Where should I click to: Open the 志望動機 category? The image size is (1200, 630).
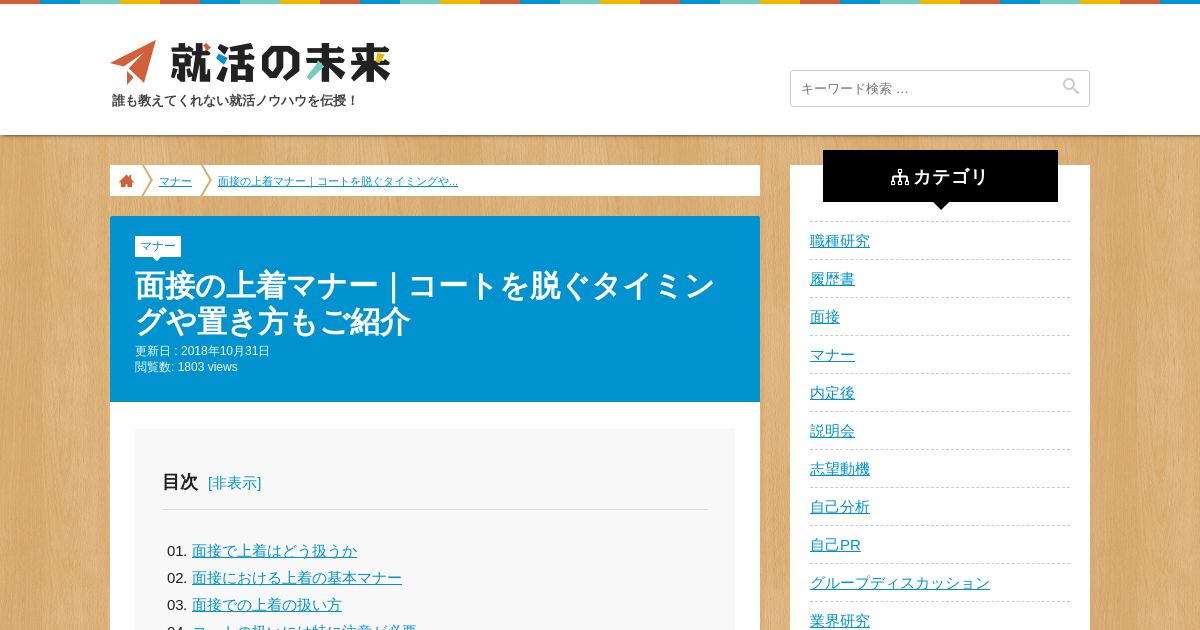(x=840, y=469)
